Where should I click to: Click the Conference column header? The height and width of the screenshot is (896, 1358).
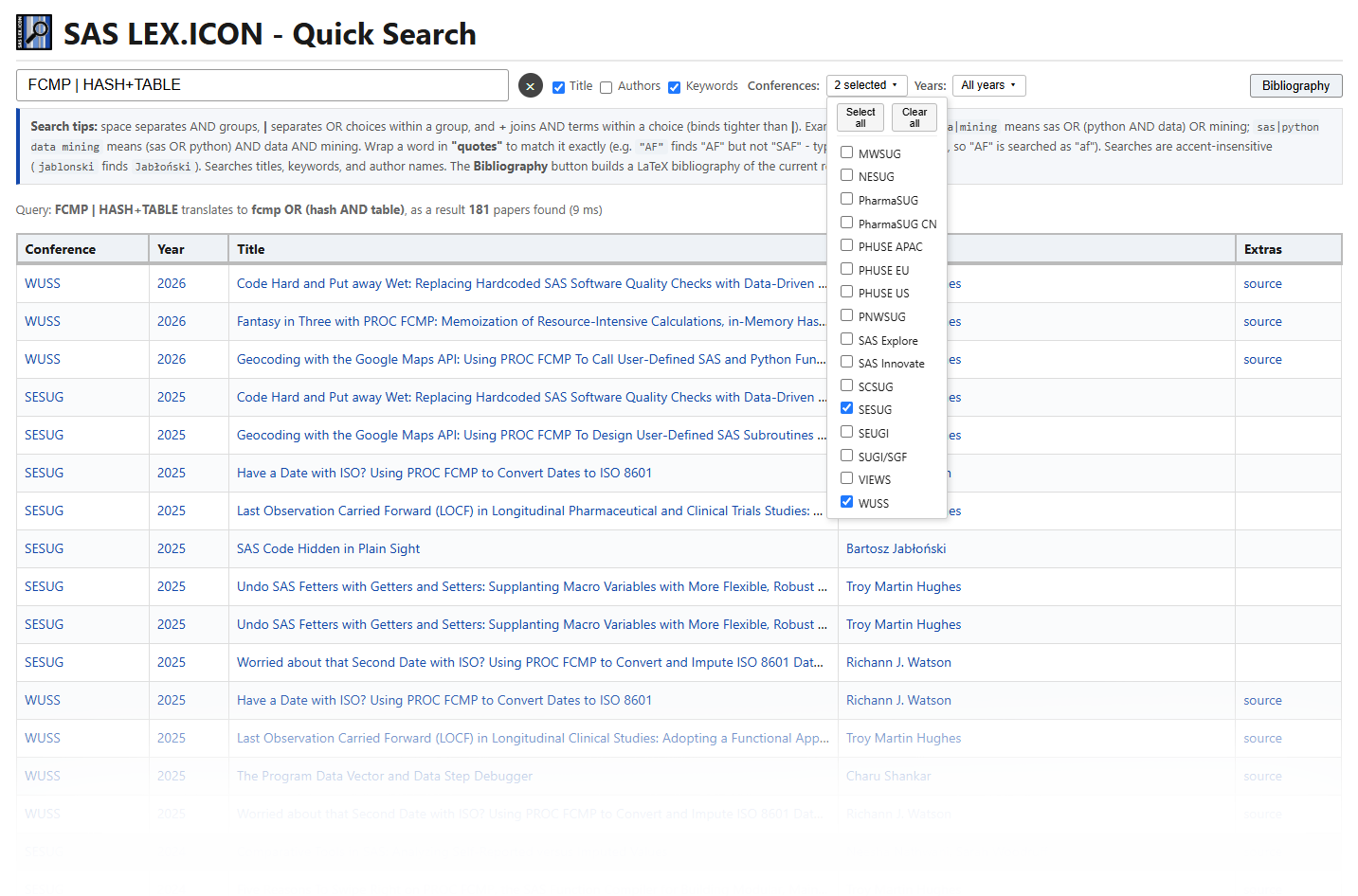coord(82,249)
